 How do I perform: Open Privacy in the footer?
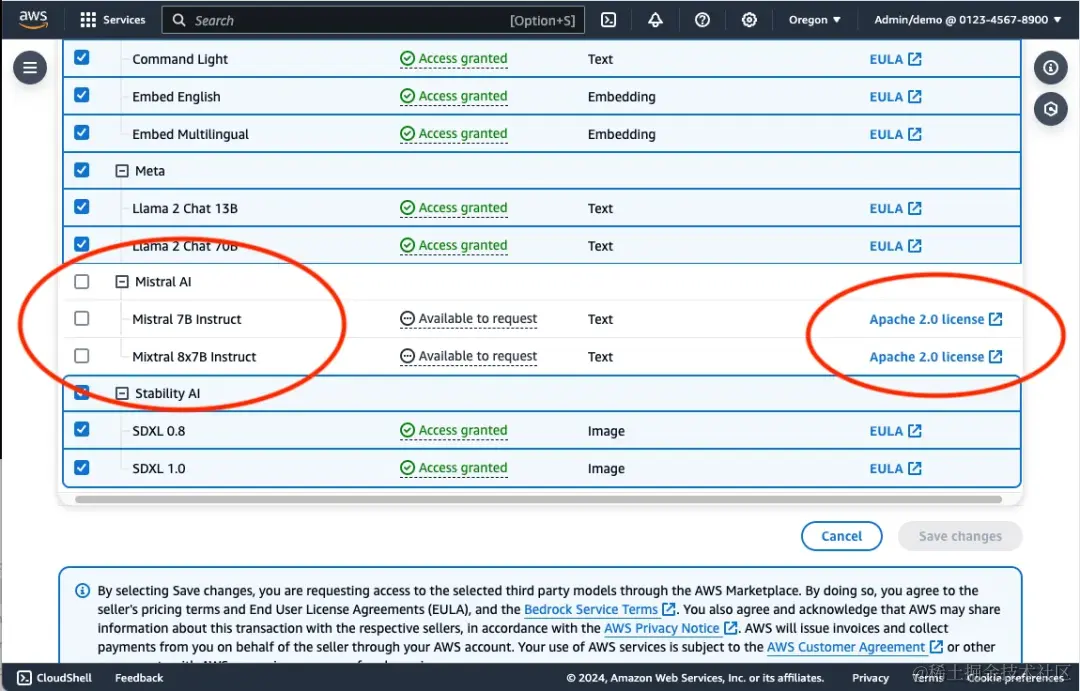[x=870, y=678]
